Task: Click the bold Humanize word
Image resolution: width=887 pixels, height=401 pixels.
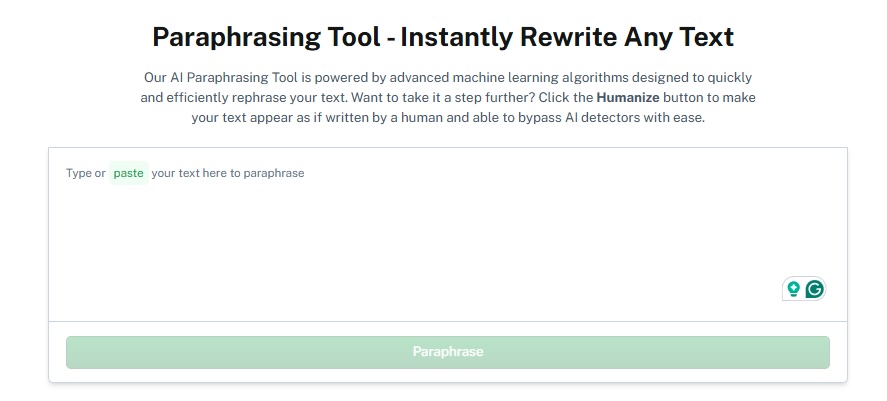Action: 628,97
